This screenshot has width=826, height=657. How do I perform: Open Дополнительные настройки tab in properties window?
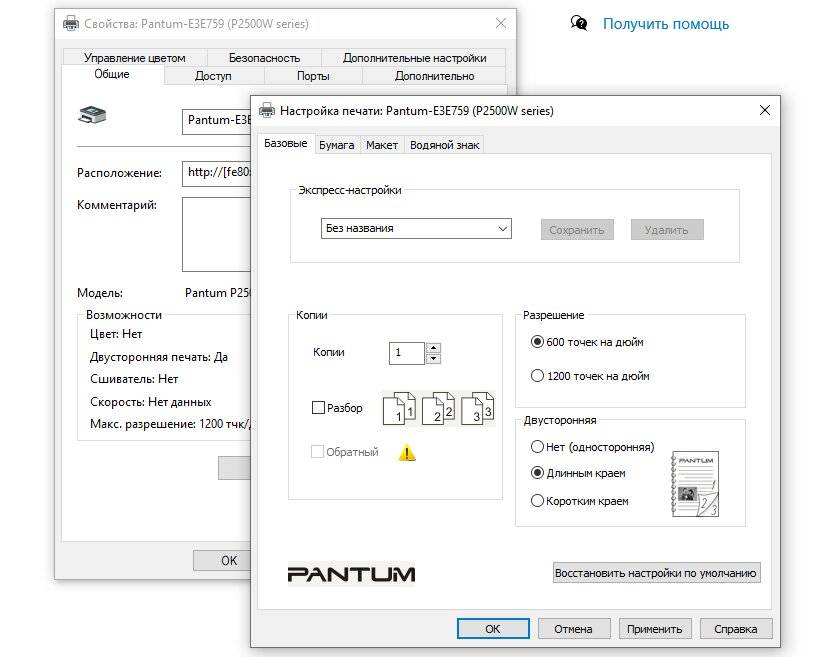click(415, 57)
